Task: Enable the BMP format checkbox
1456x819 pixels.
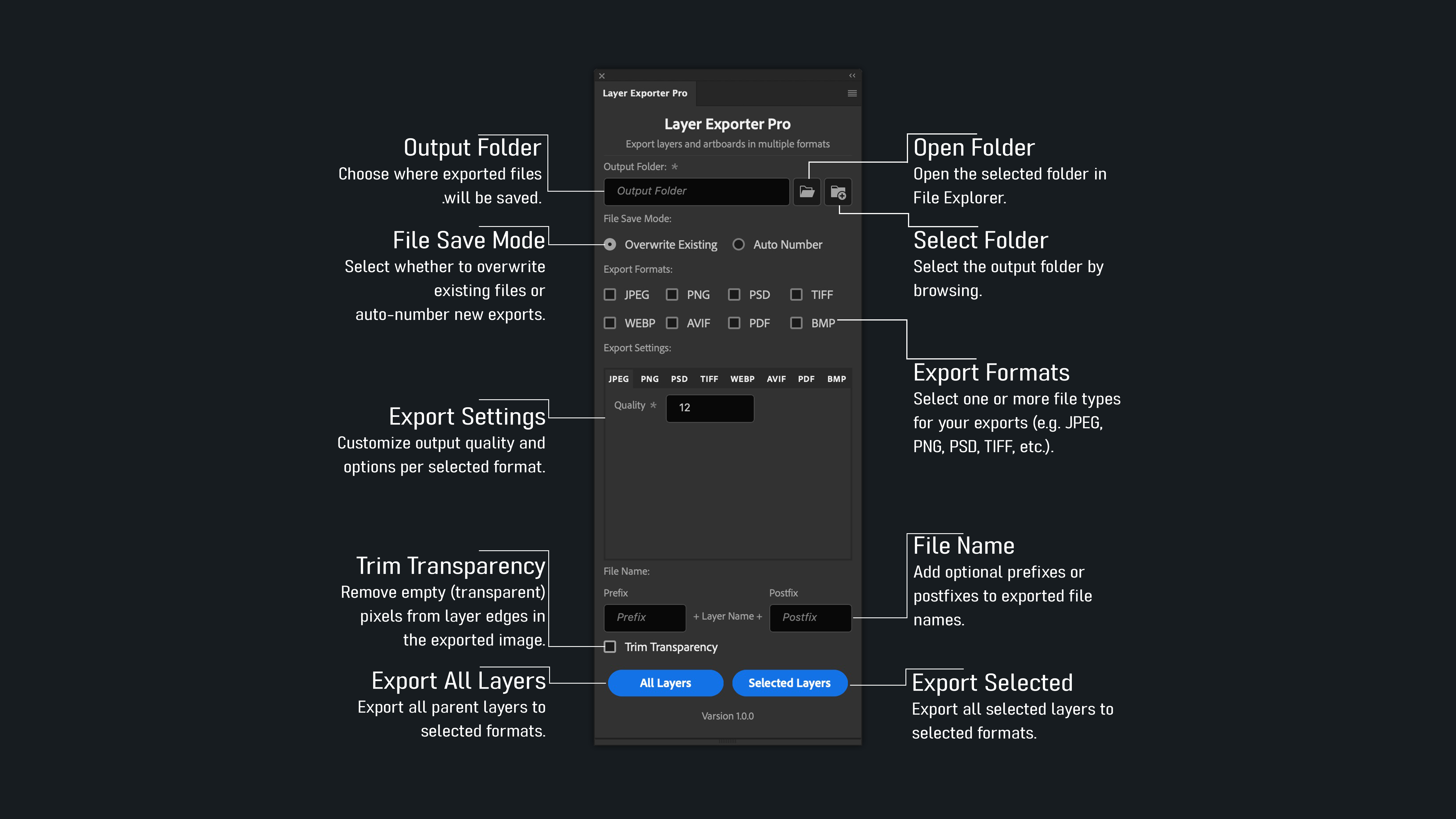Action: point(796,323)
